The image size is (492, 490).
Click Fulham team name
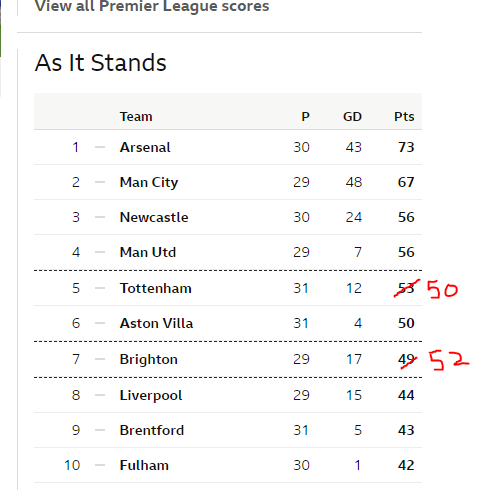pos(144,465)
